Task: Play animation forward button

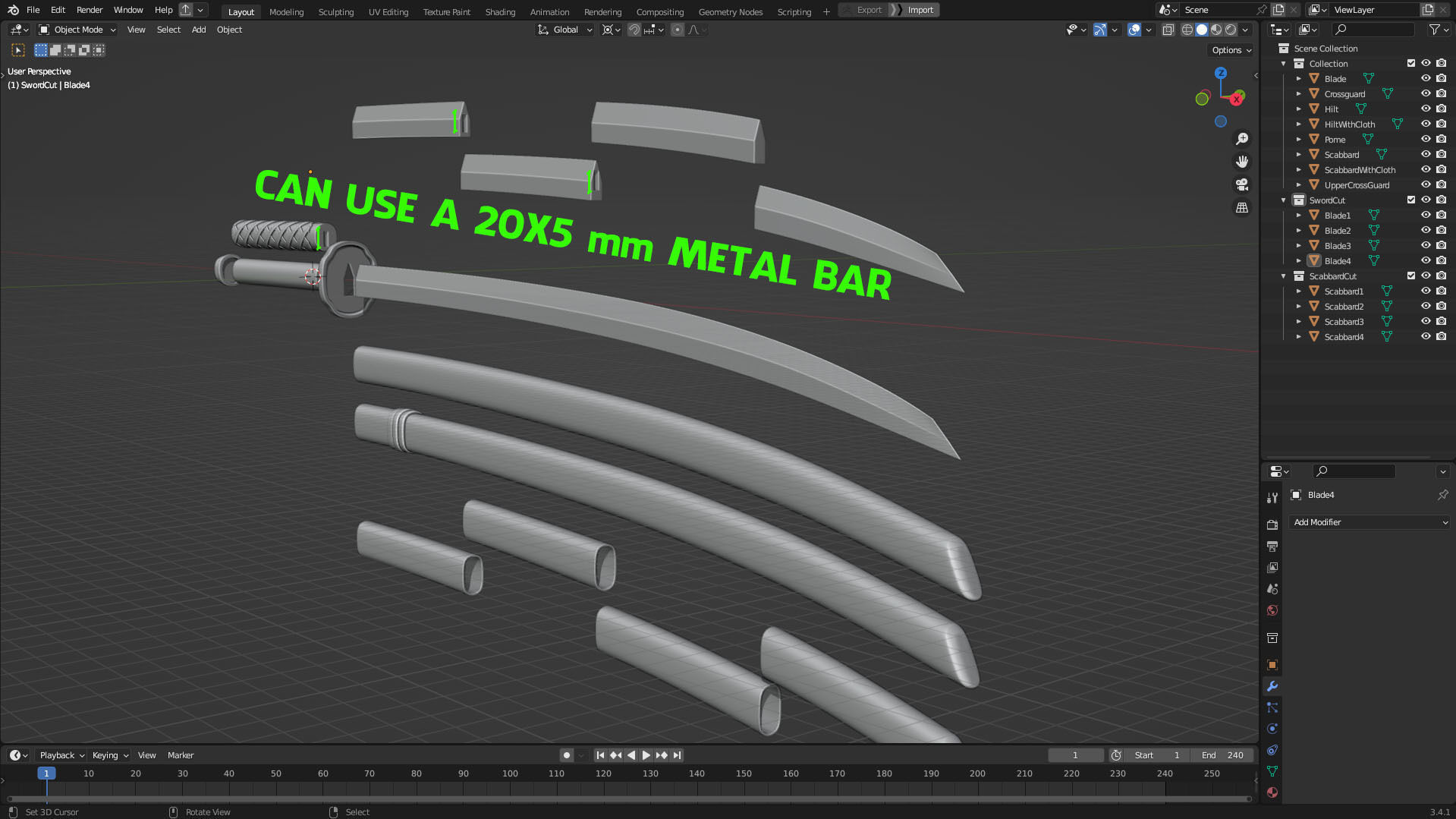Action: [x=646, y=755]
